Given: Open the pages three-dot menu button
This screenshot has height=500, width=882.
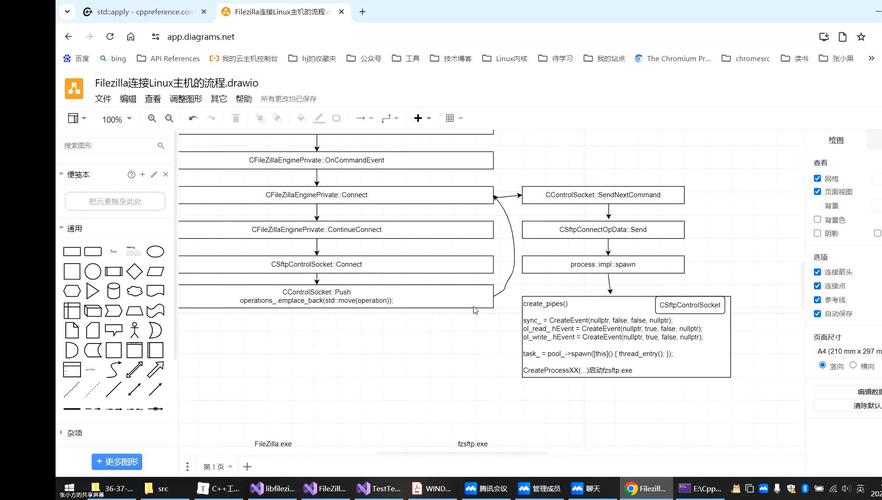Looking at the screenshot, I should pos(187,467).
